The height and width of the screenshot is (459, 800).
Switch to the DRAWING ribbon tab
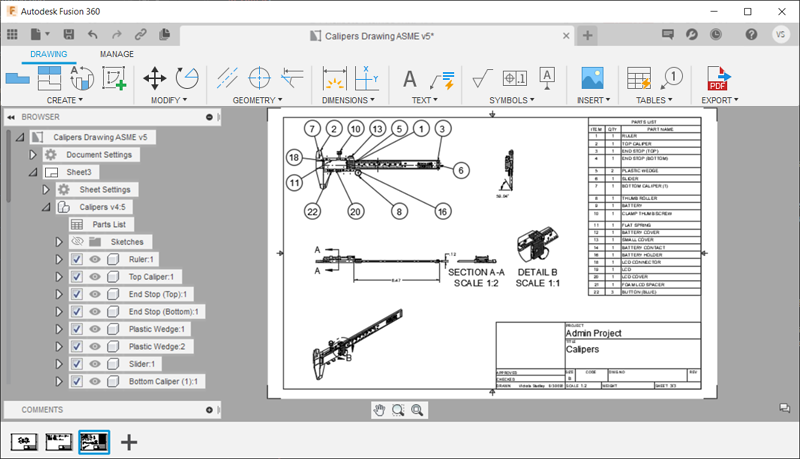[x=48, y=54]
